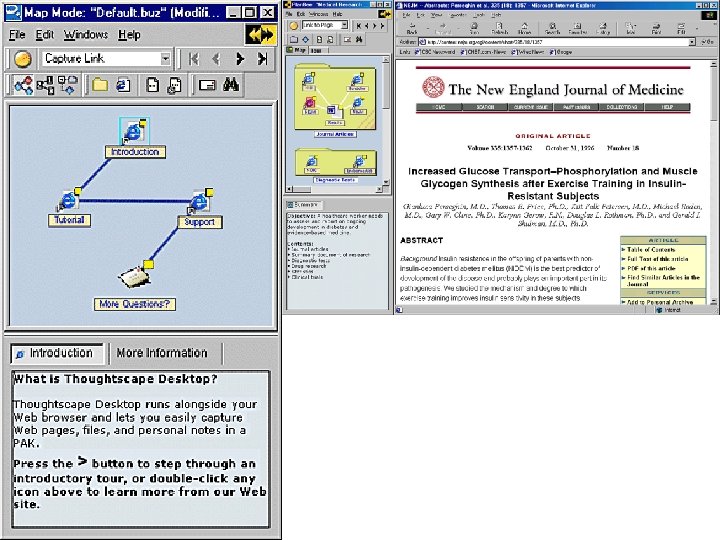Image resolution: width=720 pixels, height=540 pixels.
Task: Click the Introduction label on the map
Action: 135,152
